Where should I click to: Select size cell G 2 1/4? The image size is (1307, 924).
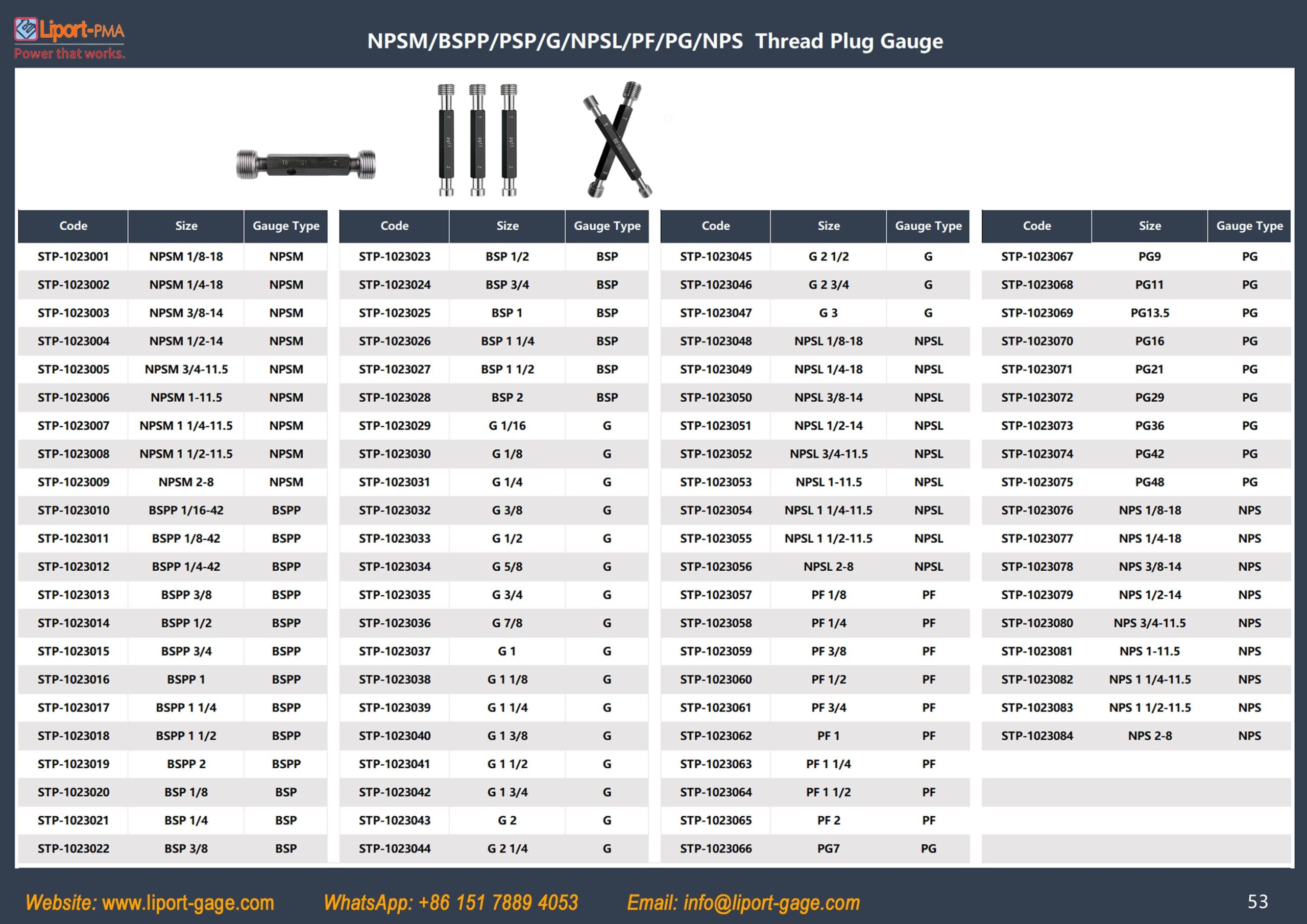507,848
